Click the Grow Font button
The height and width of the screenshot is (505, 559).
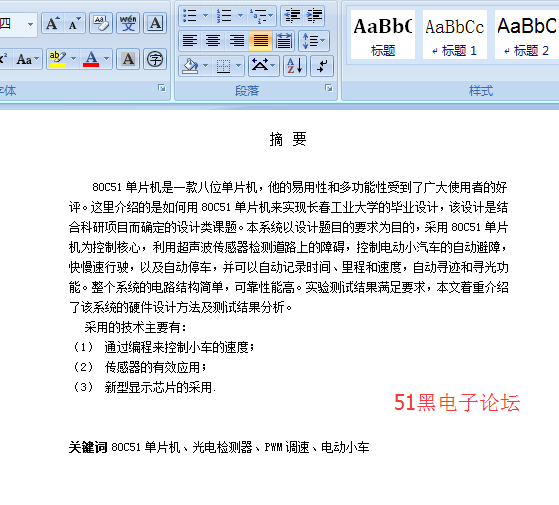click(52, 24)
